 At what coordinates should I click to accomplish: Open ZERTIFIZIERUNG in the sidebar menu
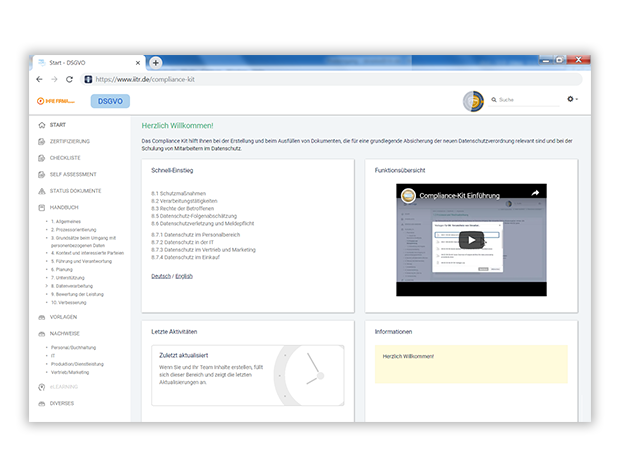70,142
